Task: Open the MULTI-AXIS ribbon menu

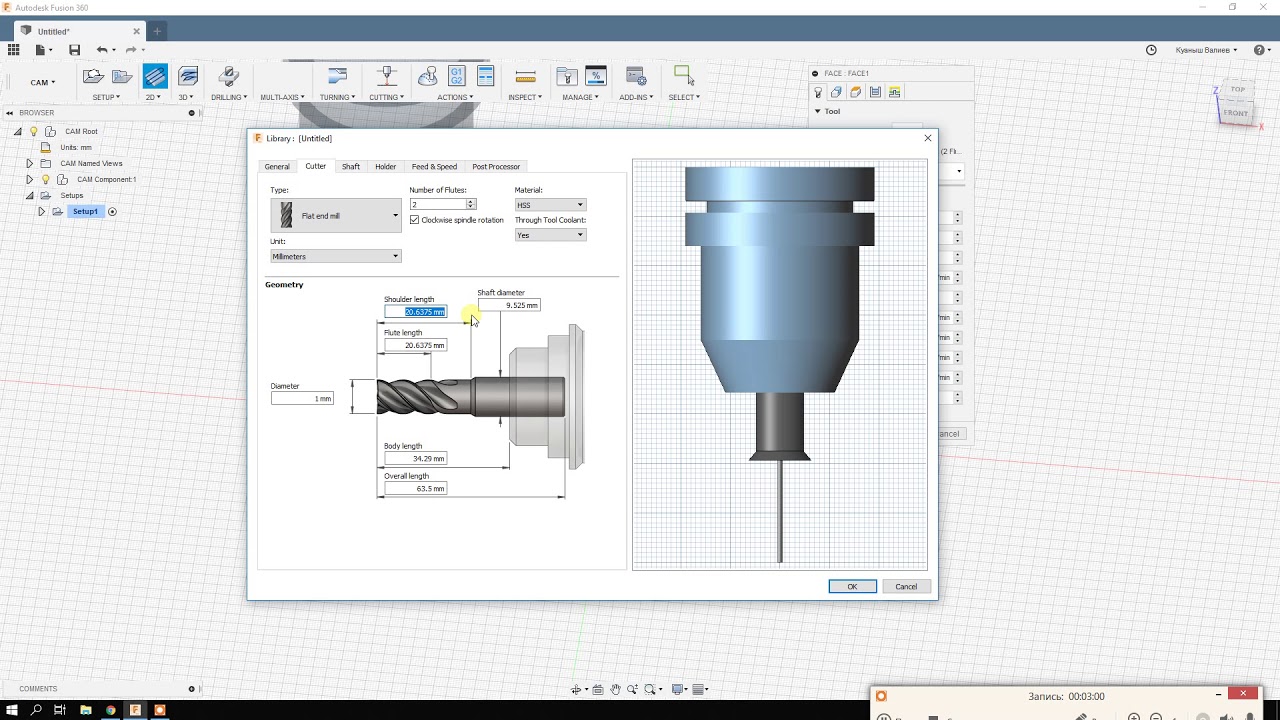Action: point(283,97)
